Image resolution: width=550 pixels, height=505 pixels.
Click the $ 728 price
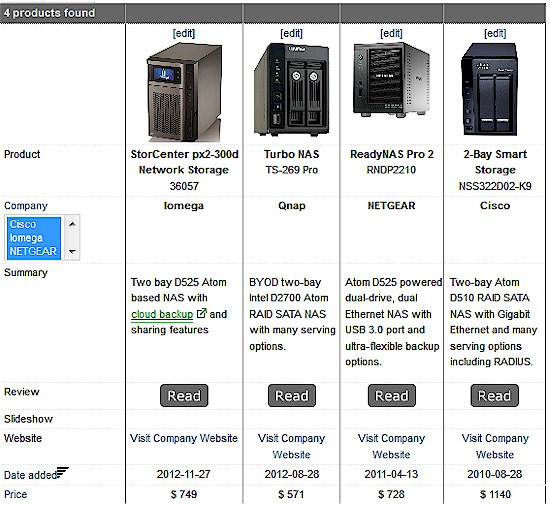click(x=391, y=494)
